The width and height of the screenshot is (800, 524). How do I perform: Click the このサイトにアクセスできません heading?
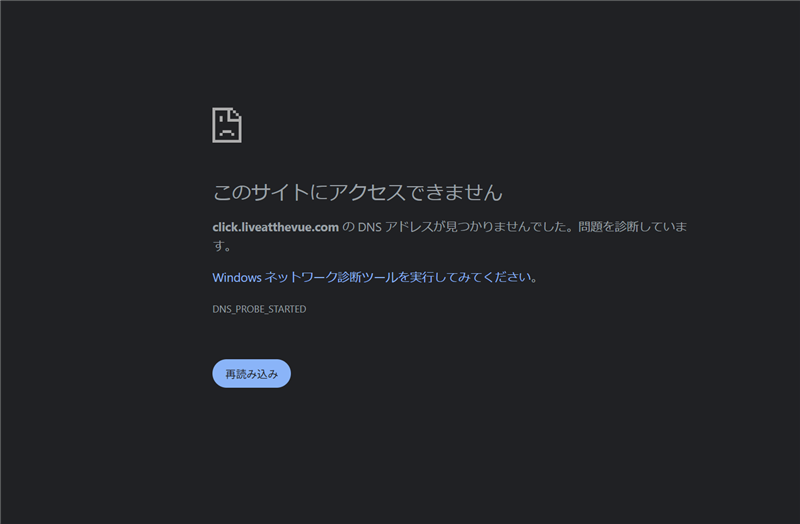pos(357,191)
